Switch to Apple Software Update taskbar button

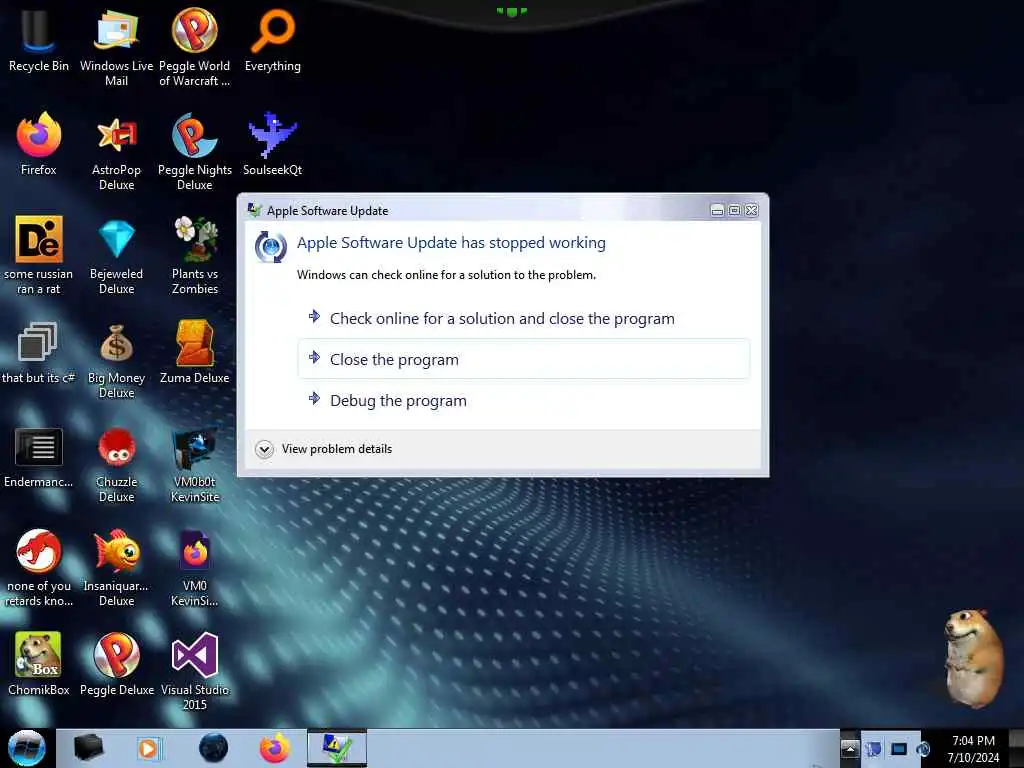coord(337,748)
